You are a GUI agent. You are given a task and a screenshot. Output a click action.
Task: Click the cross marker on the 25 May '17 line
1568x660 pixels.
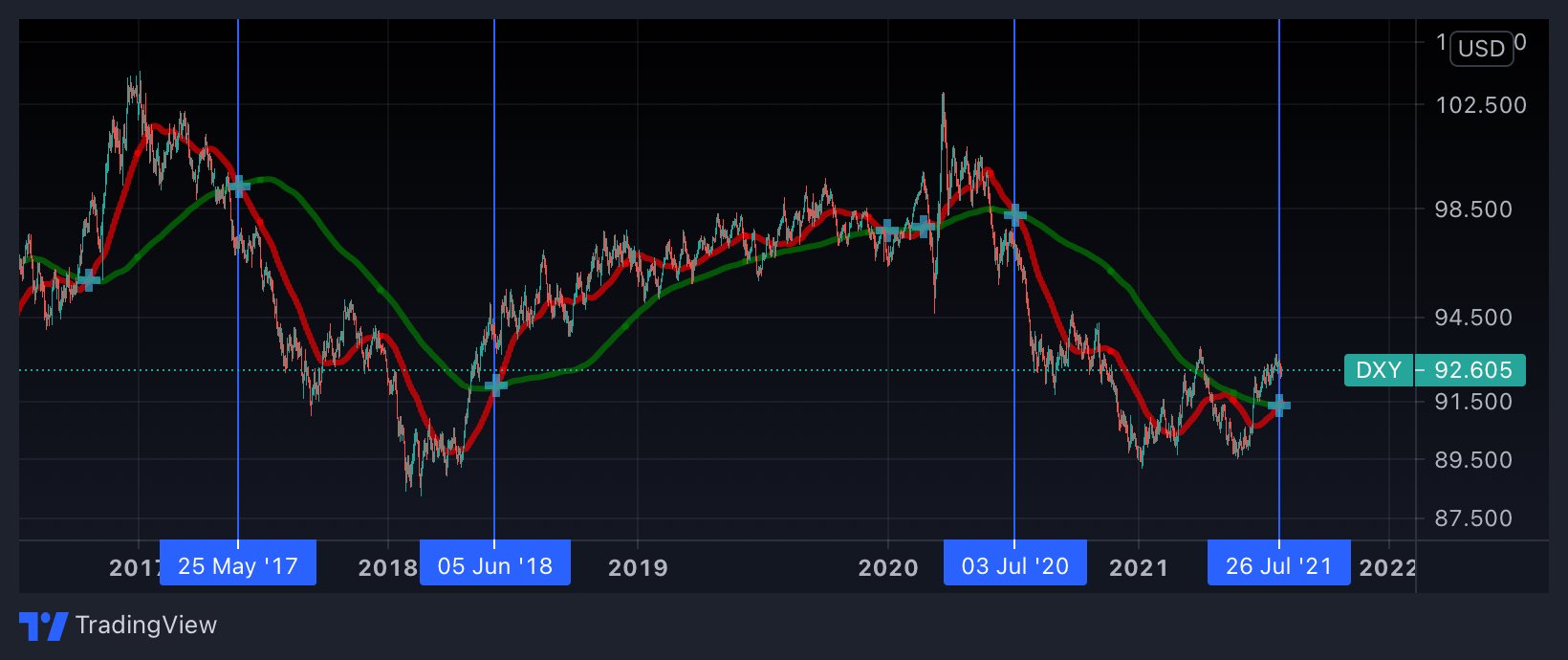238,186
